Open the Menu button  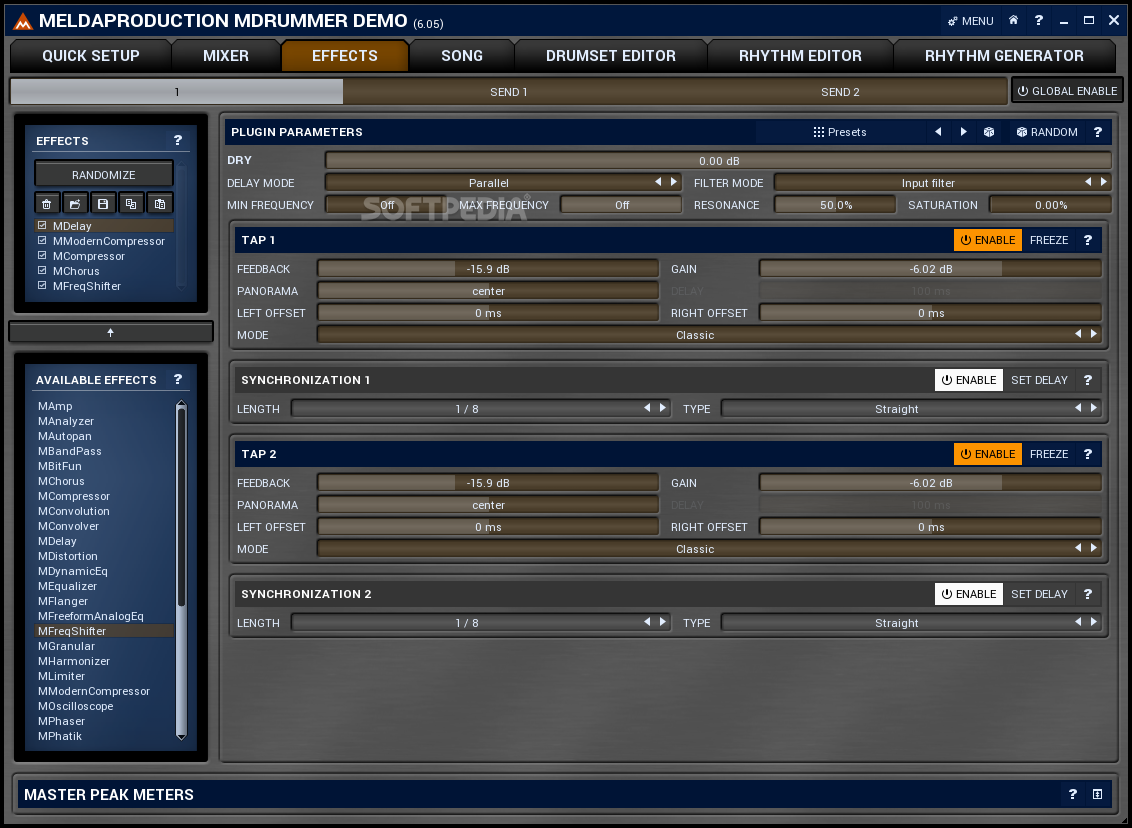click(x=971, y=21)
